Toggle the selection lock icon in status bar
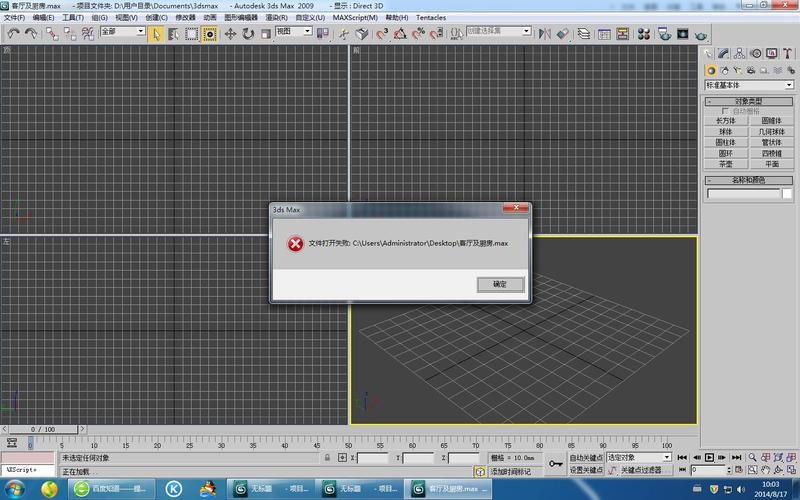Image resolution: width=800 pixels, height=500 pixels. 328,458
